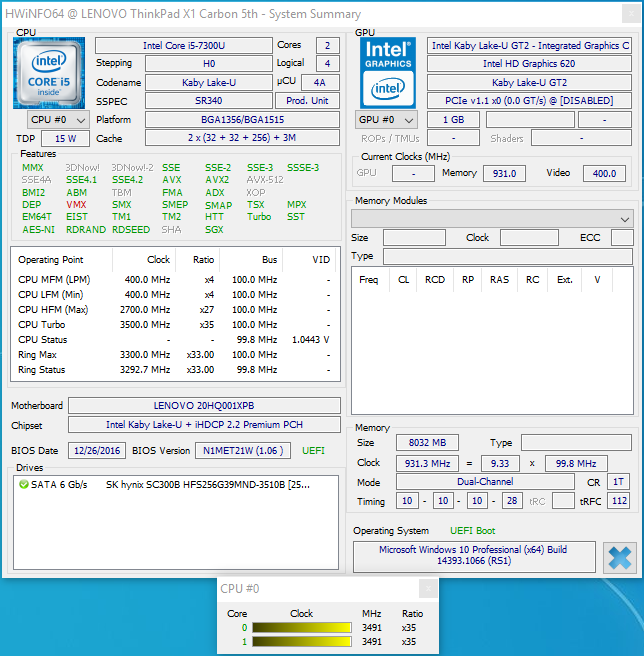644x656 pixels.
Task: Close the System Summary window
Action: pos(631,14)
